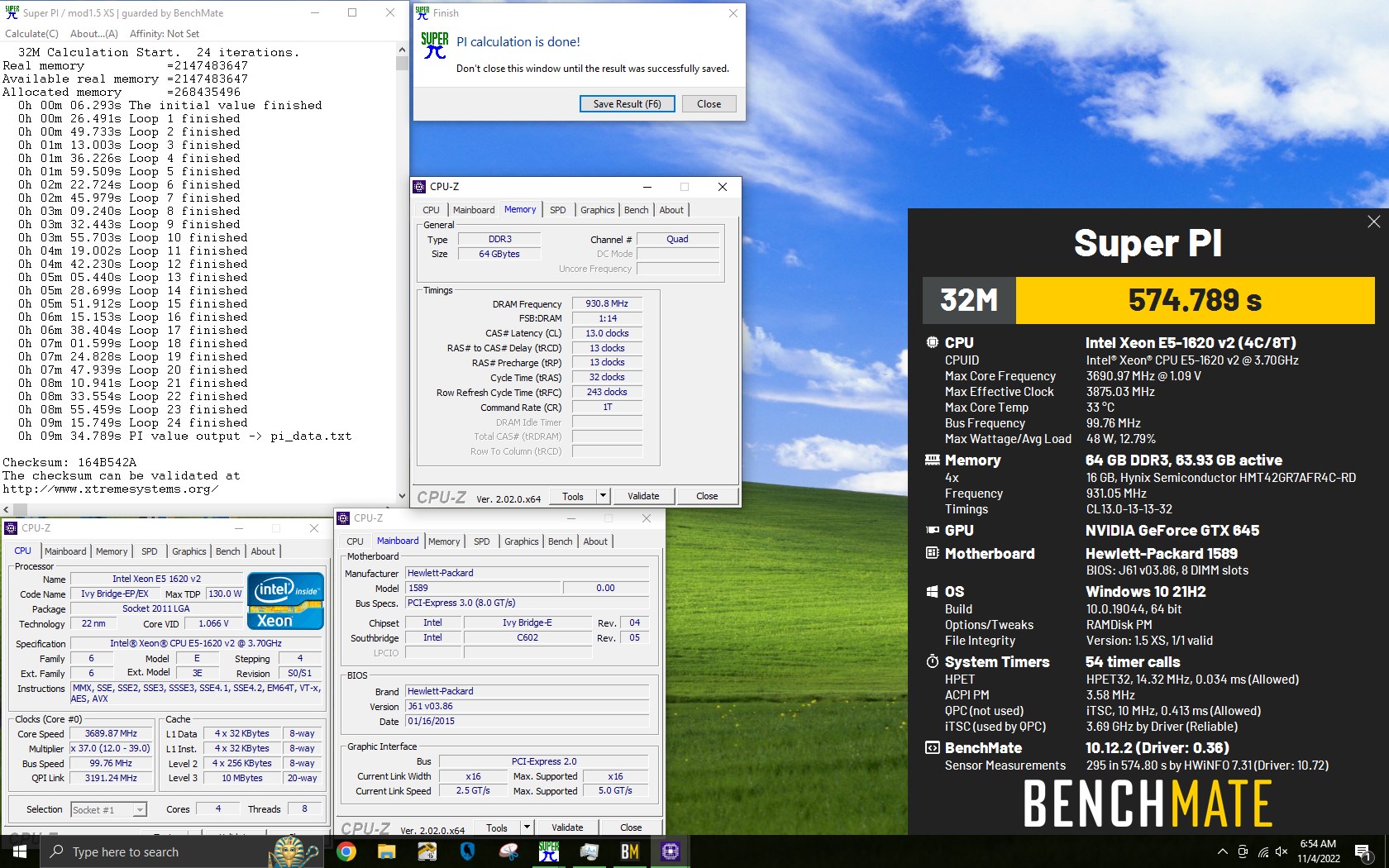Switch to SPD tab in CPU-Z Memory window
Image resolution: width=1389 pixels, height=868 pixels.
point(558,210)
